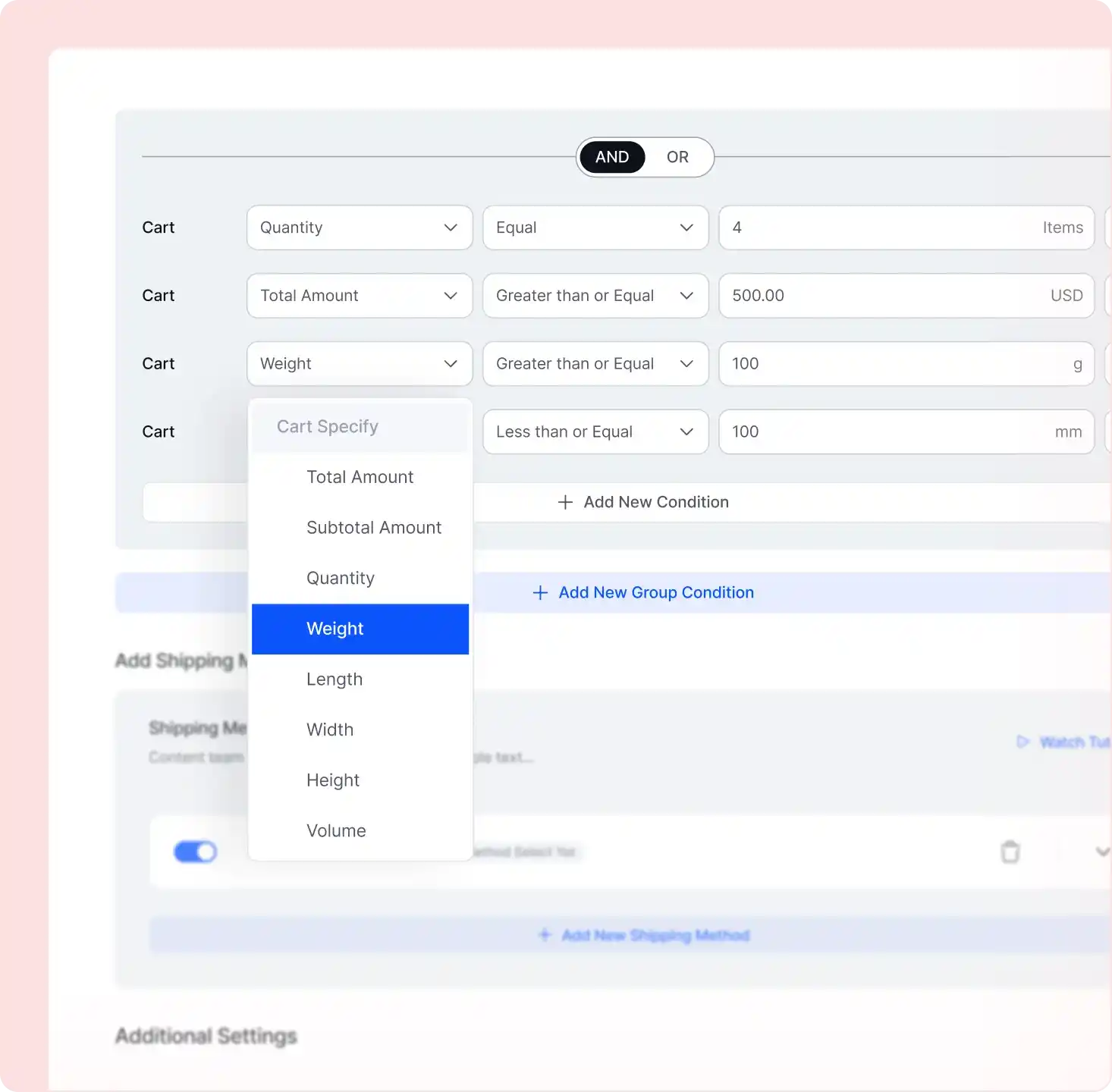Toggle the blue shipping method switch
This screenshot has width=1112, height=1092.
coord(196,852)
